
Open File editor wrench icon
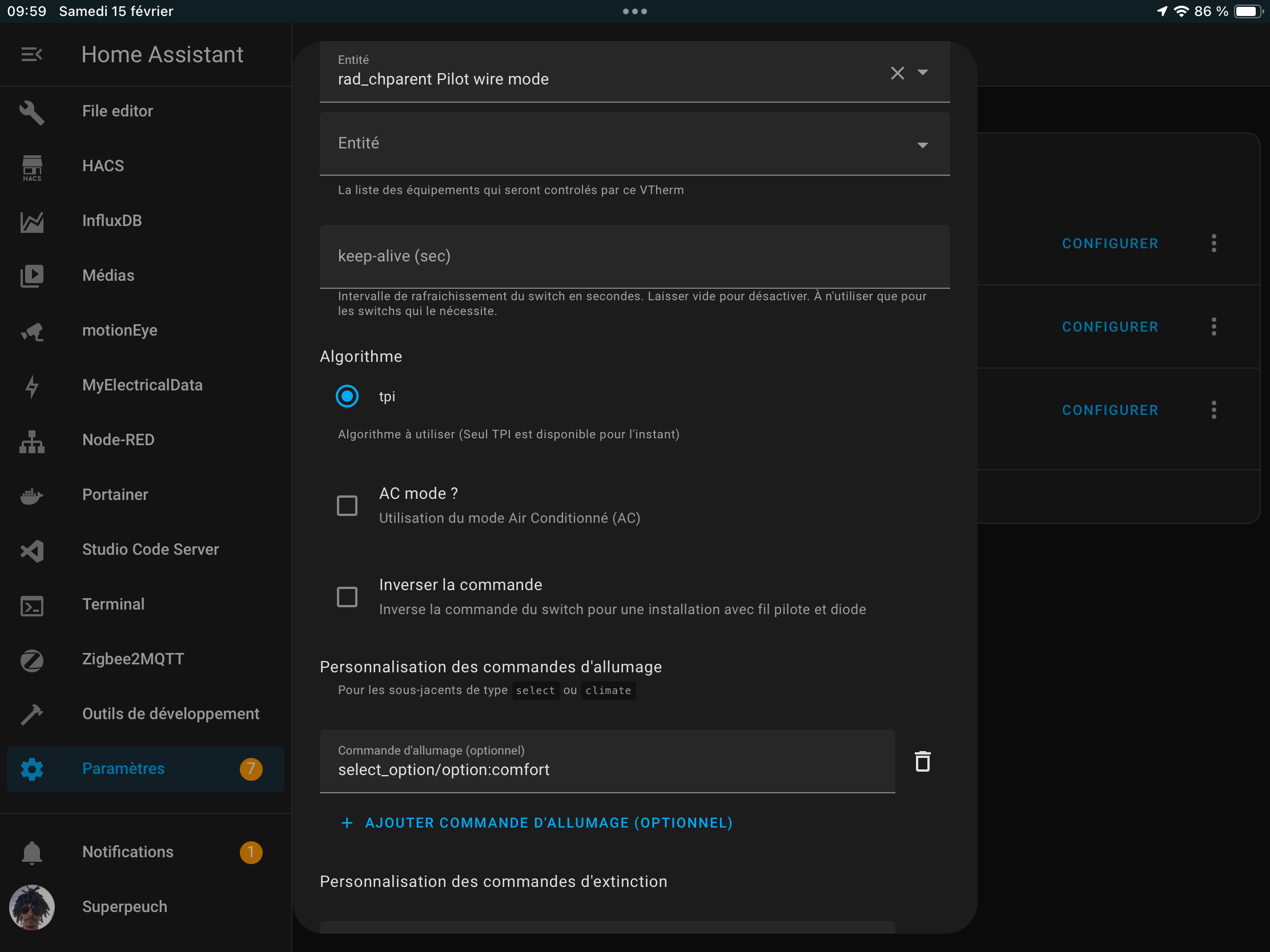(x=31, y=111)
